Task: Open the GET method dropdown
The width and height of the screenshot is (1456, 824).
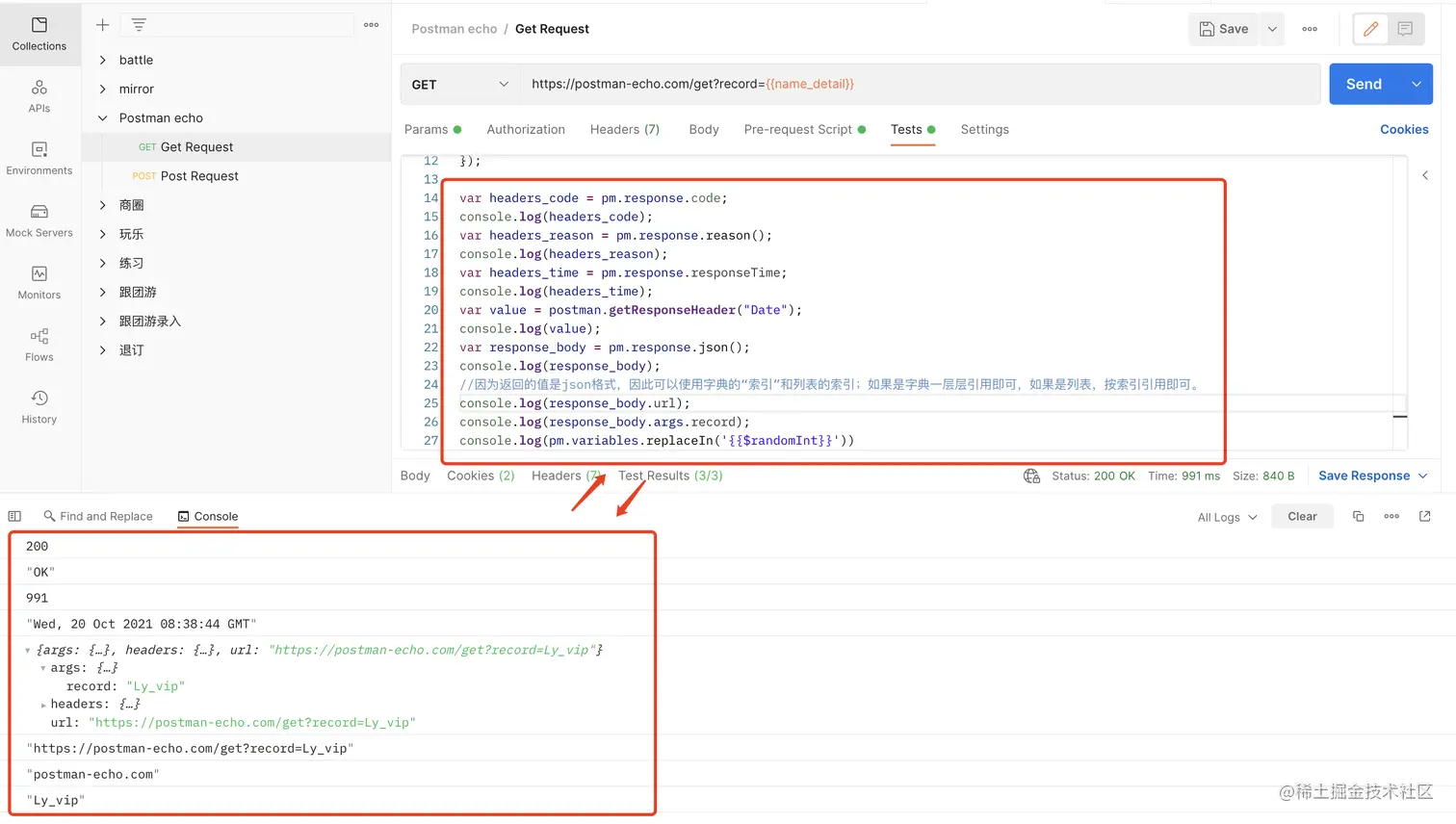Action: (x=460, y=84)
